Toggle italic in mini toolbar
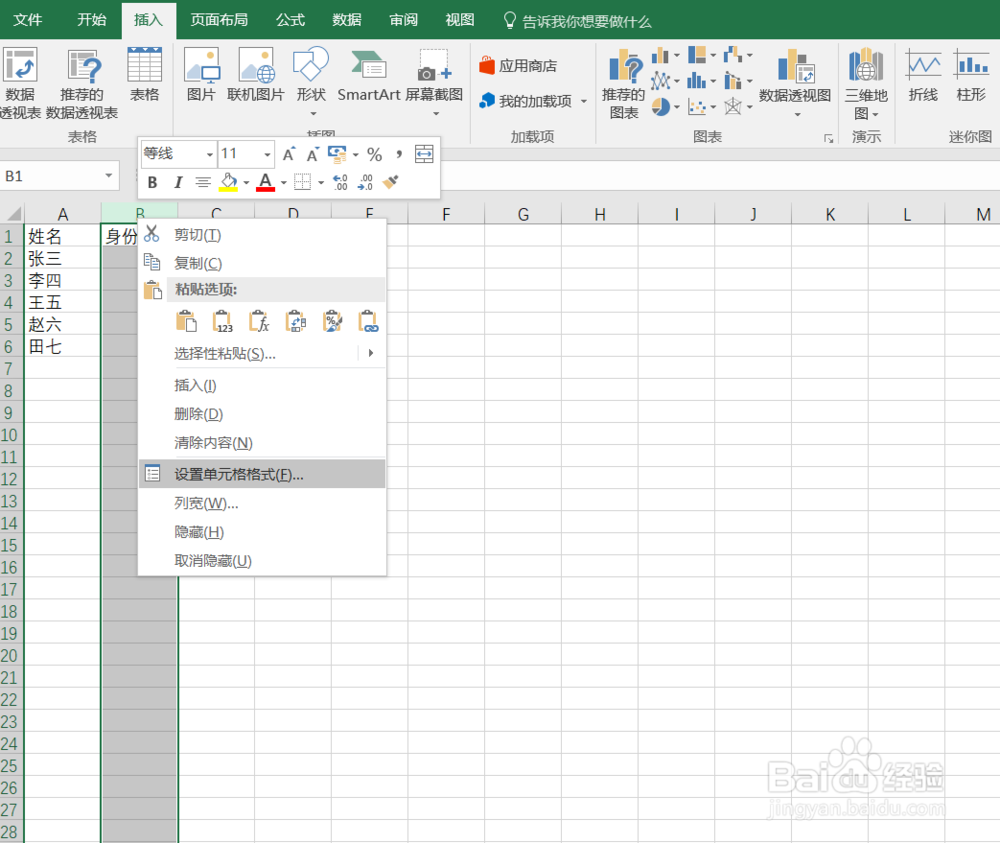 [178, 182]
